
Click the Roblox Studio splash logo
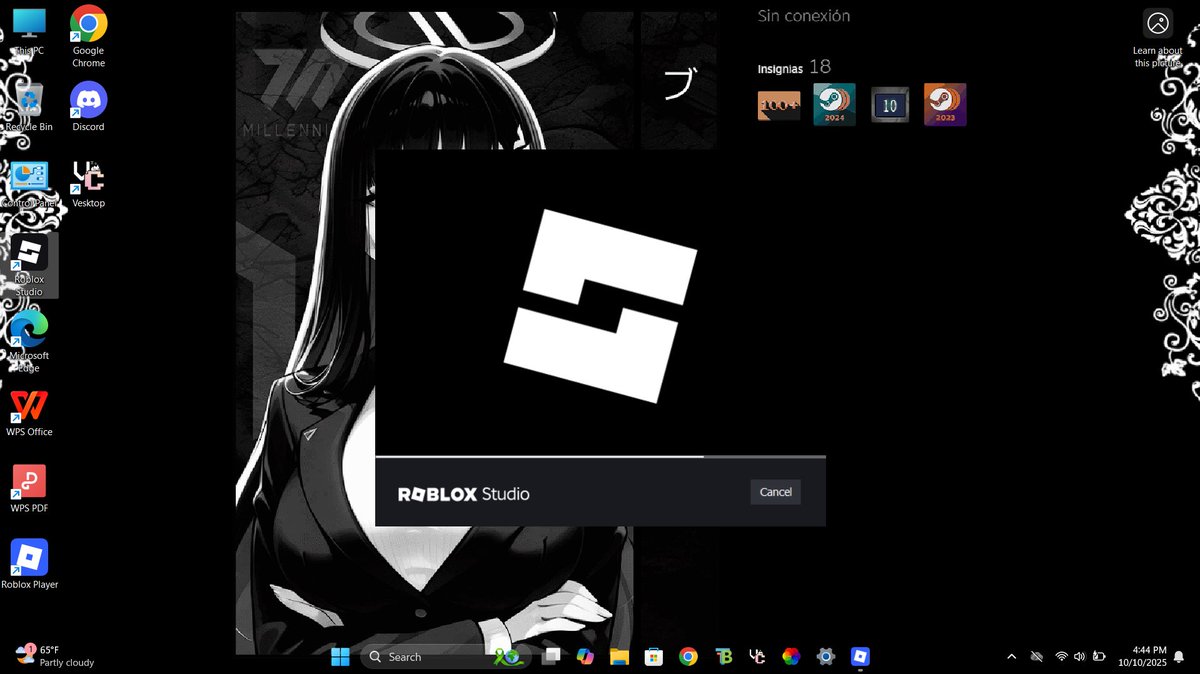[601, 305]
